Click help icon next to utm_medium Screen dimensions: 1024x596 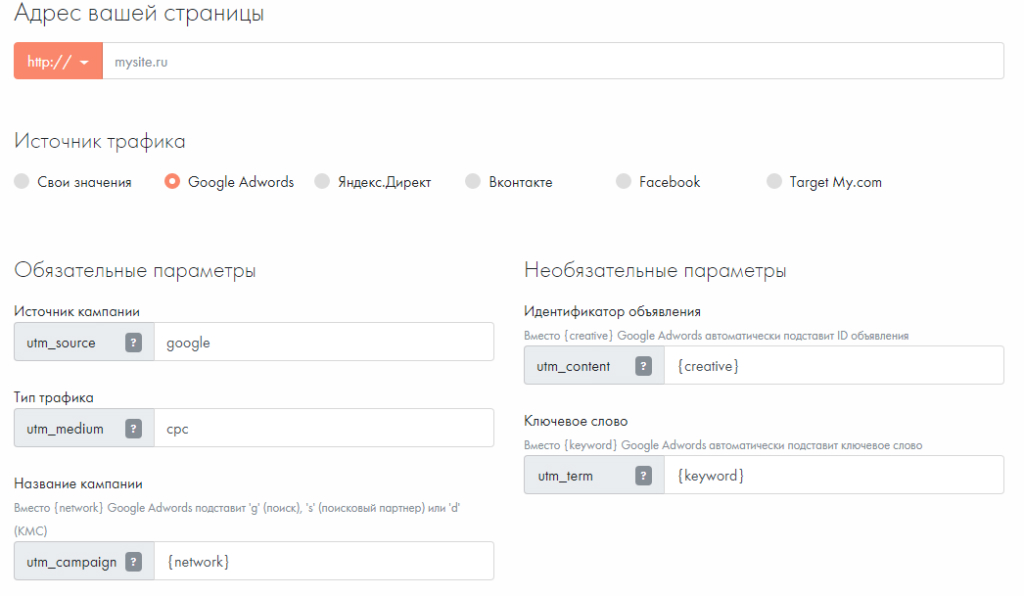[x=133, y=429]
